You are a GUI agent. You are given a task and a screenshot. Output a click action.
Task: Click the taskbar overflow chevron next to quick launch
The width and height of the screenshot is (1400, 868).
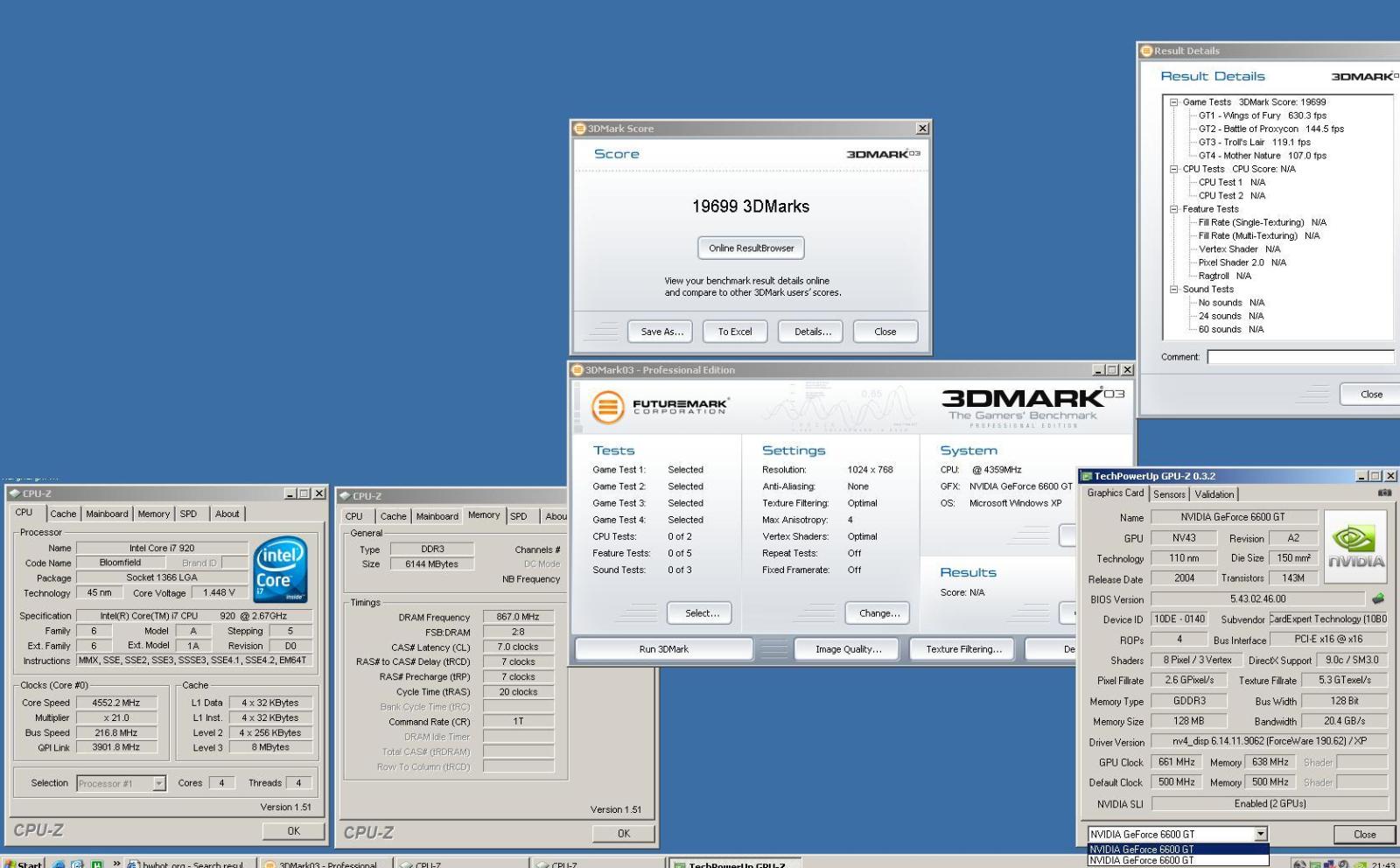[x=116, y=864]
